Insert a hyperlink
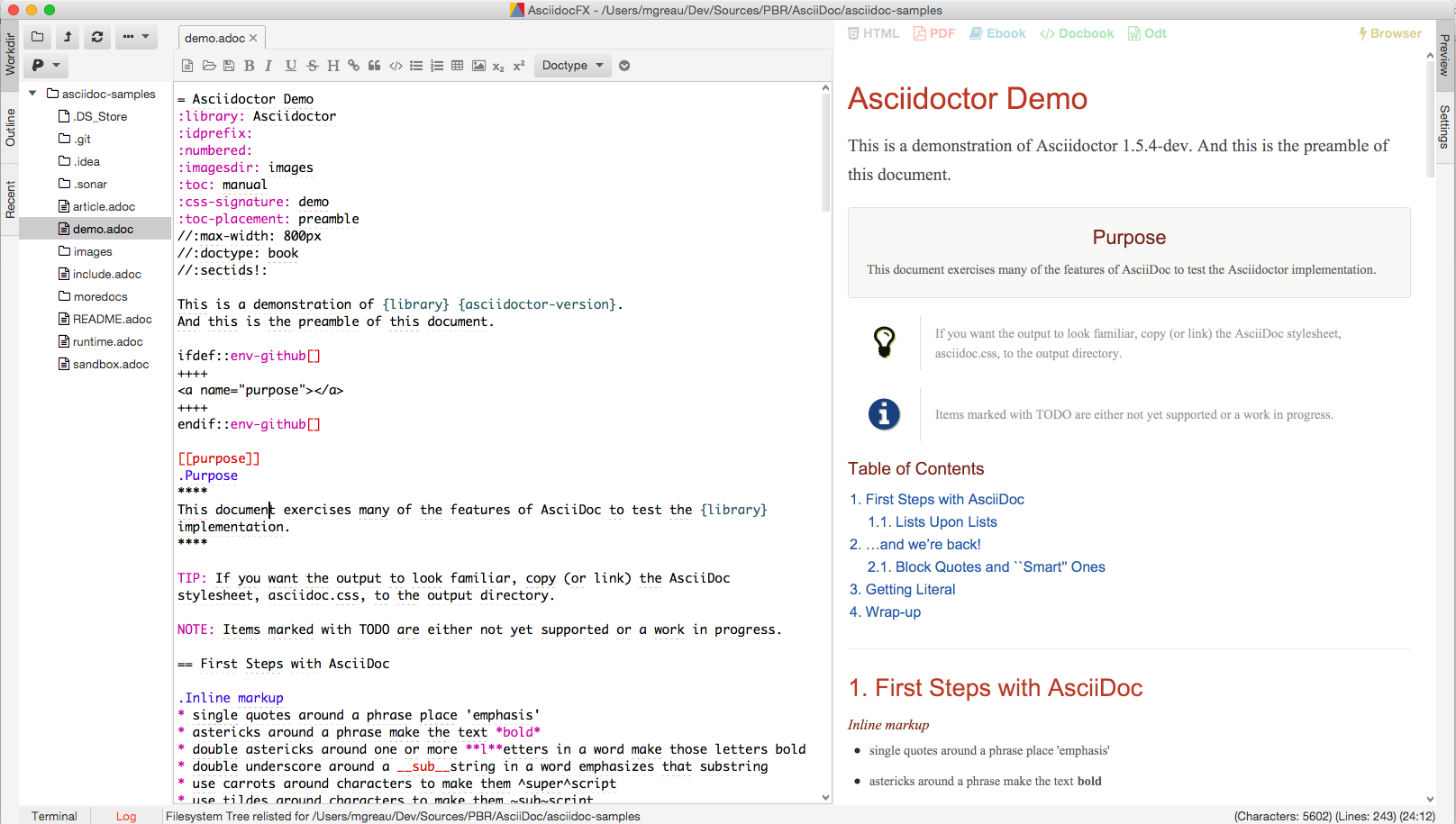This screenshot has height=824, width=1456. point(354,66)
